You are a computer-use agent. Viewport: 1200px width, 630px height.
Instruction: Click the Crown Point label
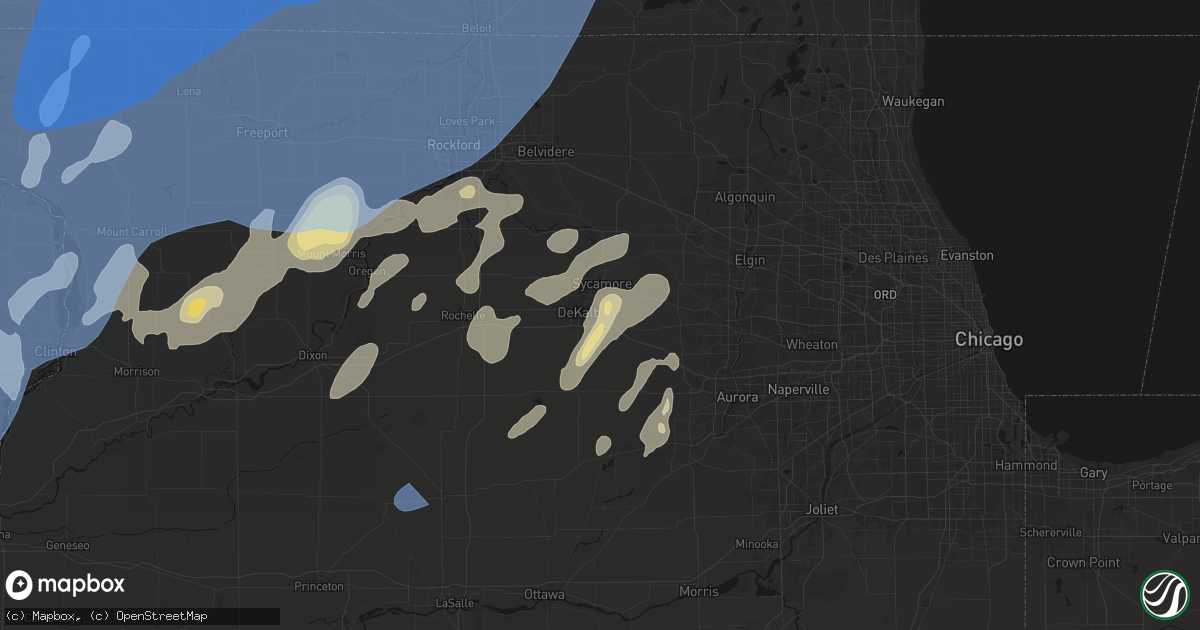point(1083,563)
